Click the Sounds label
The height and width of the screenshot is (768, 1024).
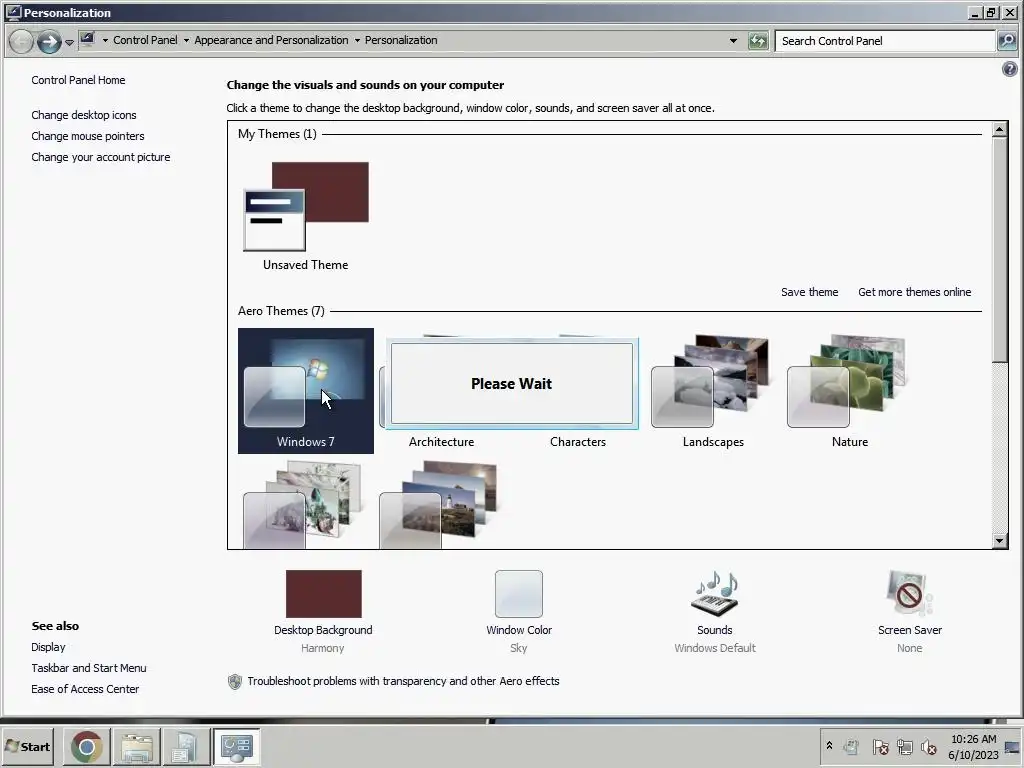[x=714, y=630]
